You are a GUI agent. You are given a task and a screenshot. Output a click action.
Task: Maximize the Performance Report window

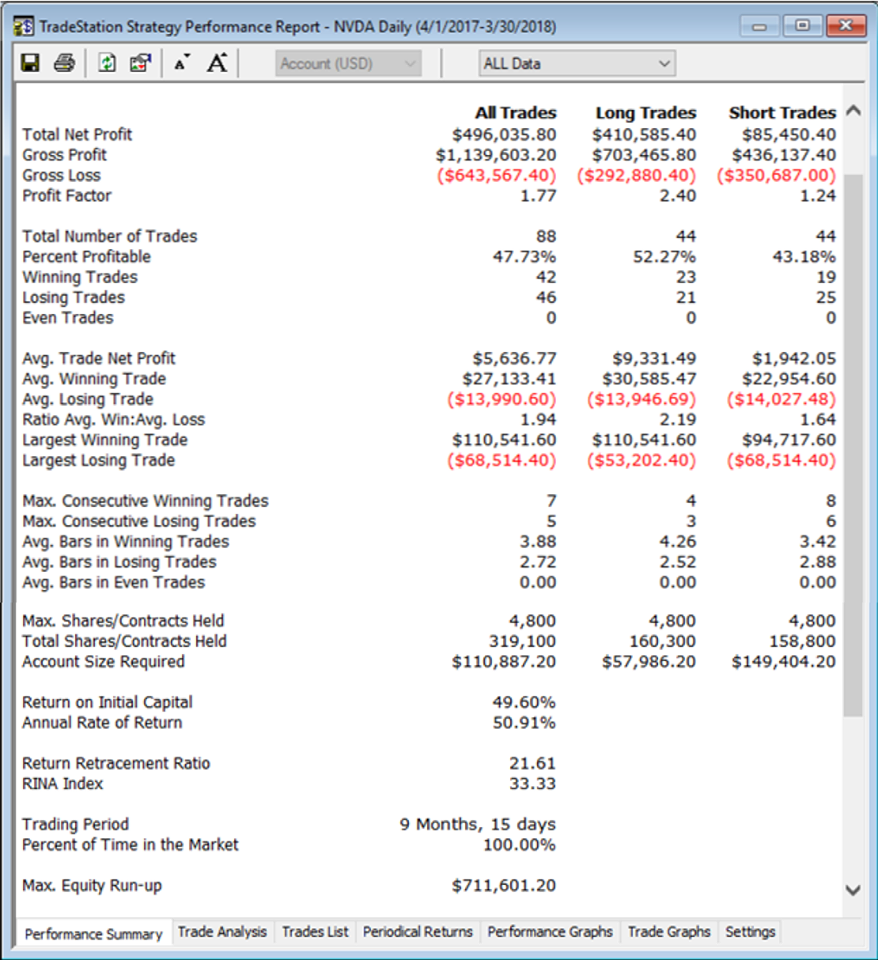click(802, 26)
